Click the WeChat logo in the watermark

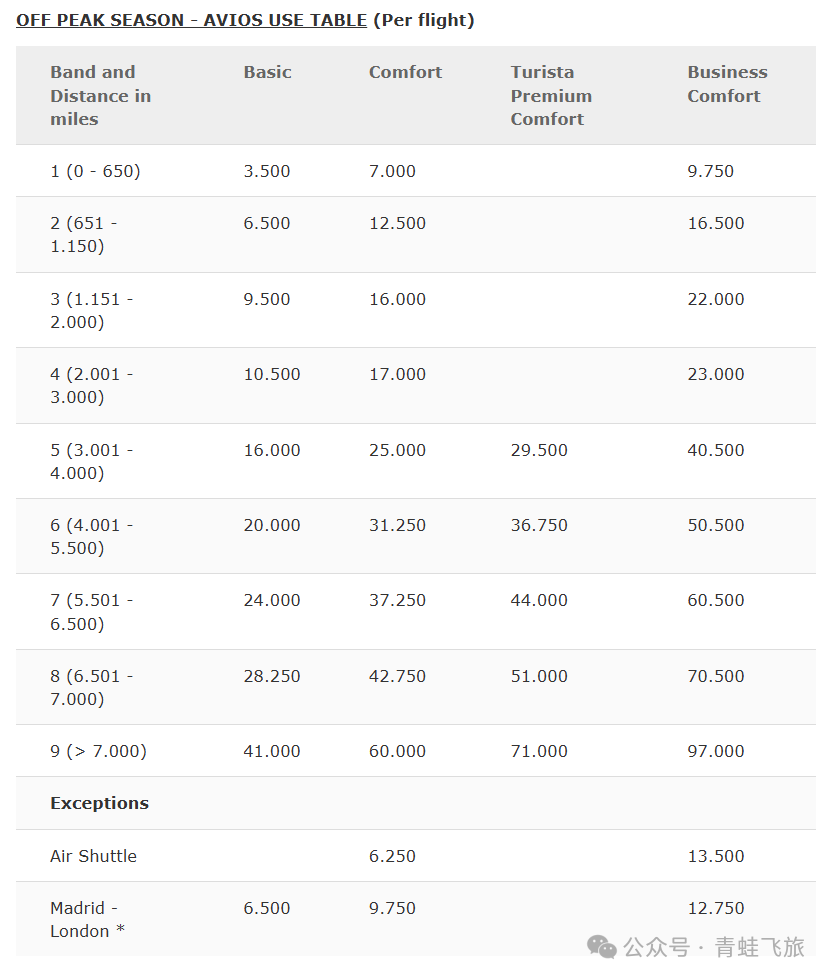coord(602,946)
